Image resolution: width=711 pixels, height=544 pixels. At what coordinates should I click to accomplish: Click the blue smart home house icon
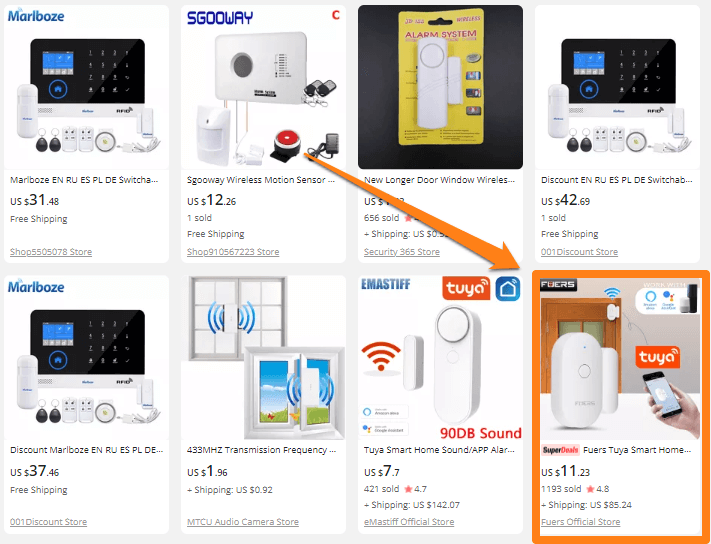pos(508,289)
